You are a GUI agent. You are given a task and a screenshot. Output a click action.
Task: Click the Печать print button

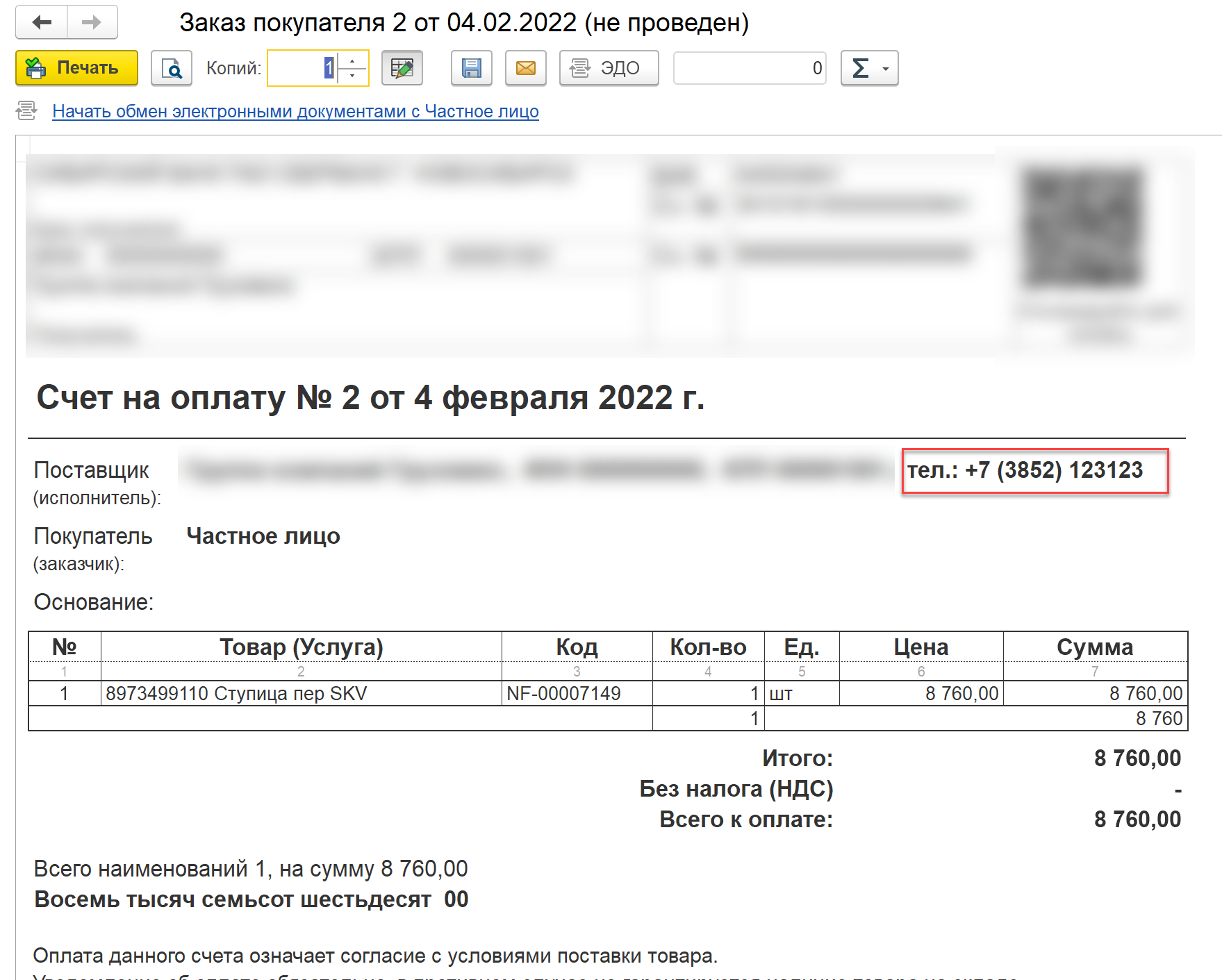pos(76,68)
